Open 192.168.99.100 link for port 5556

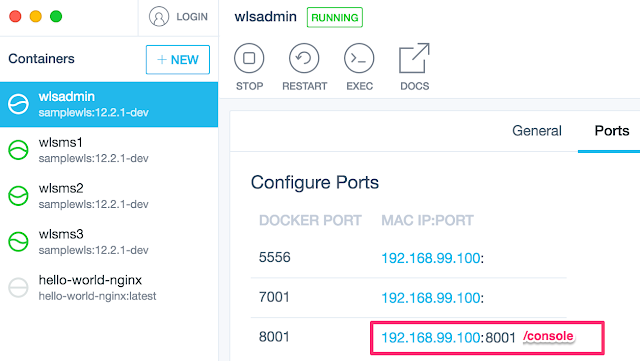pyautogui.click(x=430, y=258)
